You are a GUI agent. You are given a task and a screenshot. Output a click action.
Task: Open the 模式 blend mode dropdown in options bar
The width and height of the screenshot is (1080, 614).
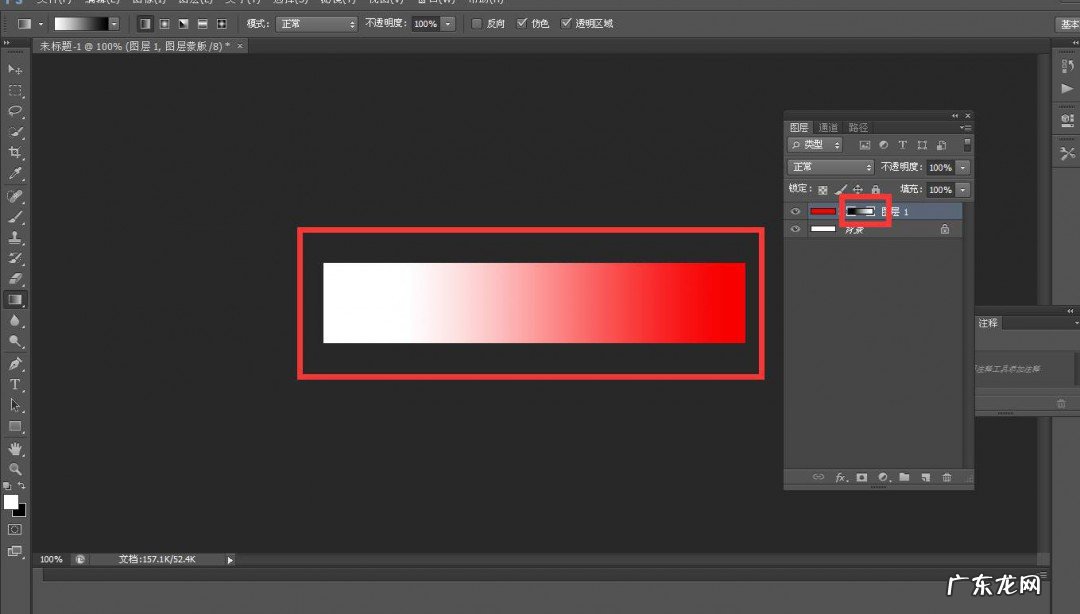coord(317,23)
